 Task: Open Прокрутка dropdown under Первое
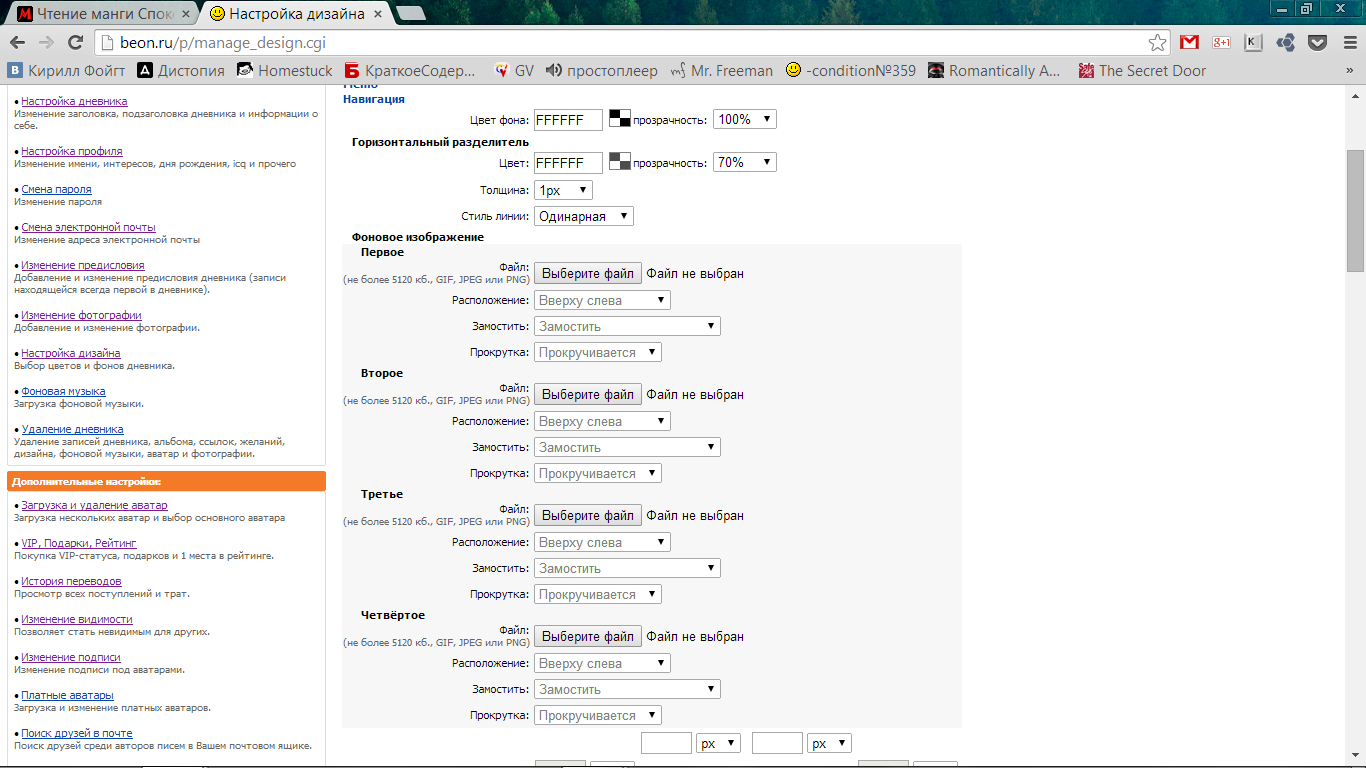pyautogui.click(x=598, y=352)
